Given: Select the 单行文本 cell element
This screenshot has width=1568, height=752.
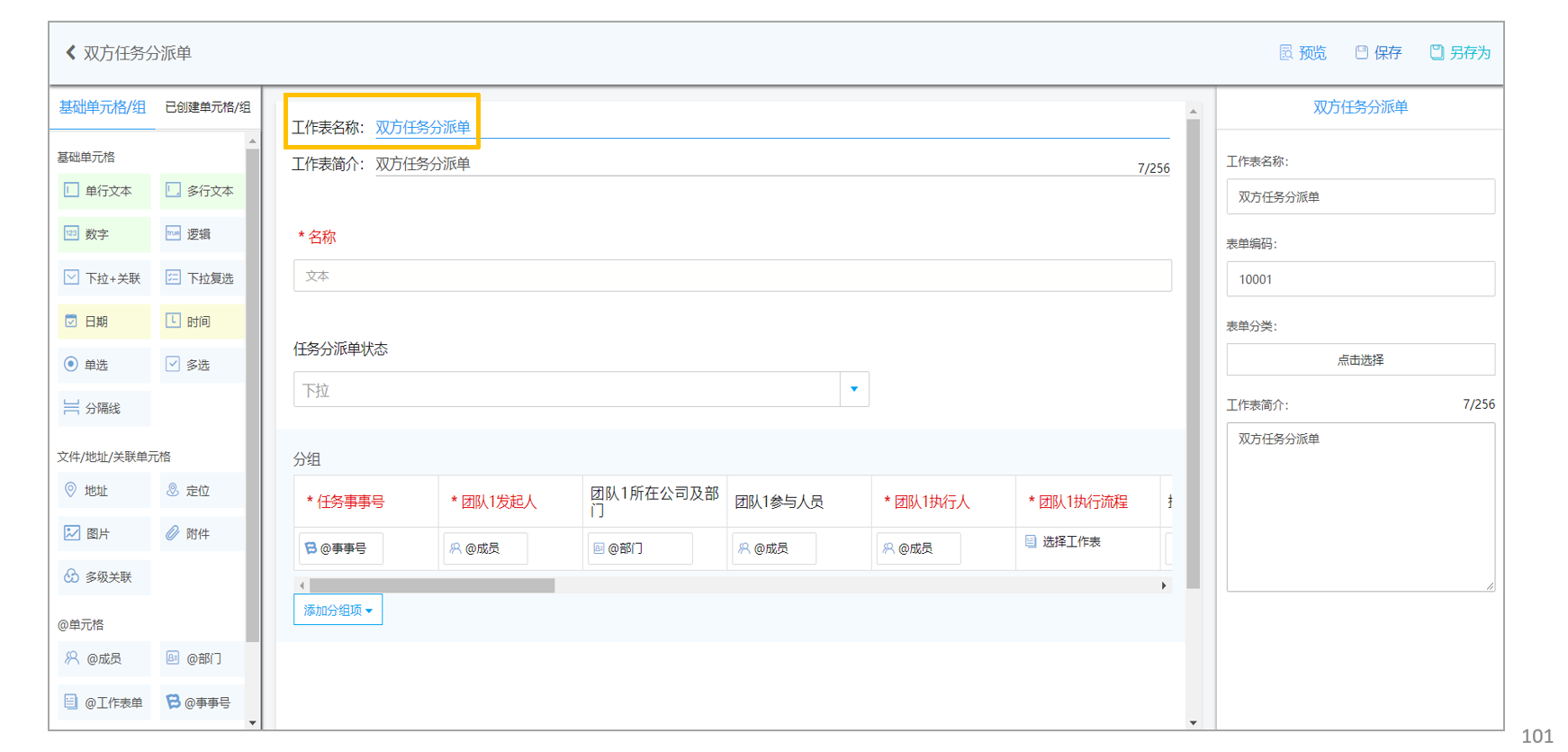Looking at the screenshot, I should [x=104, y=190].
